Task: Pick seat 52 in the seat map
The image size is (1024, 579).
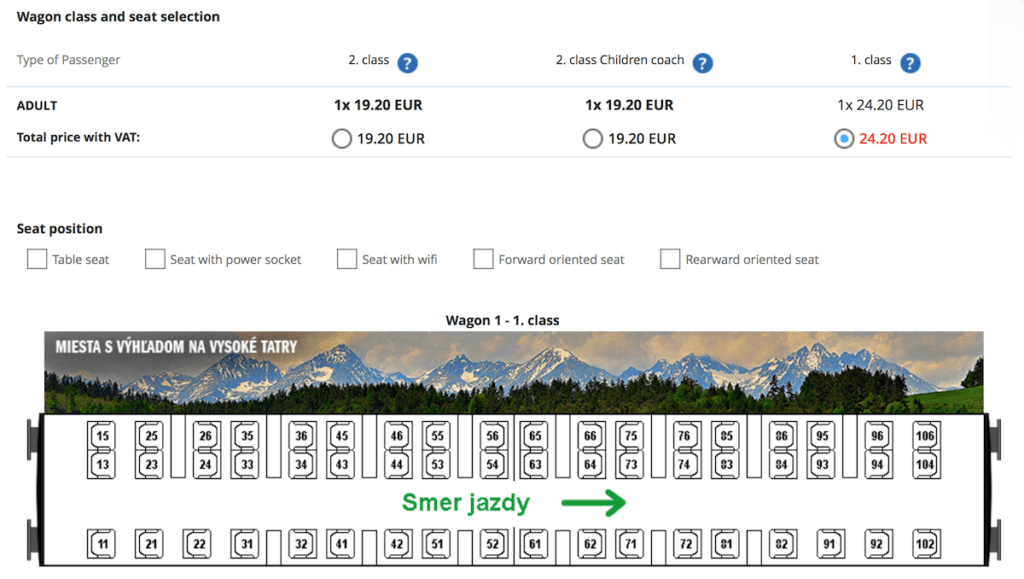Action: click(493, 544)
